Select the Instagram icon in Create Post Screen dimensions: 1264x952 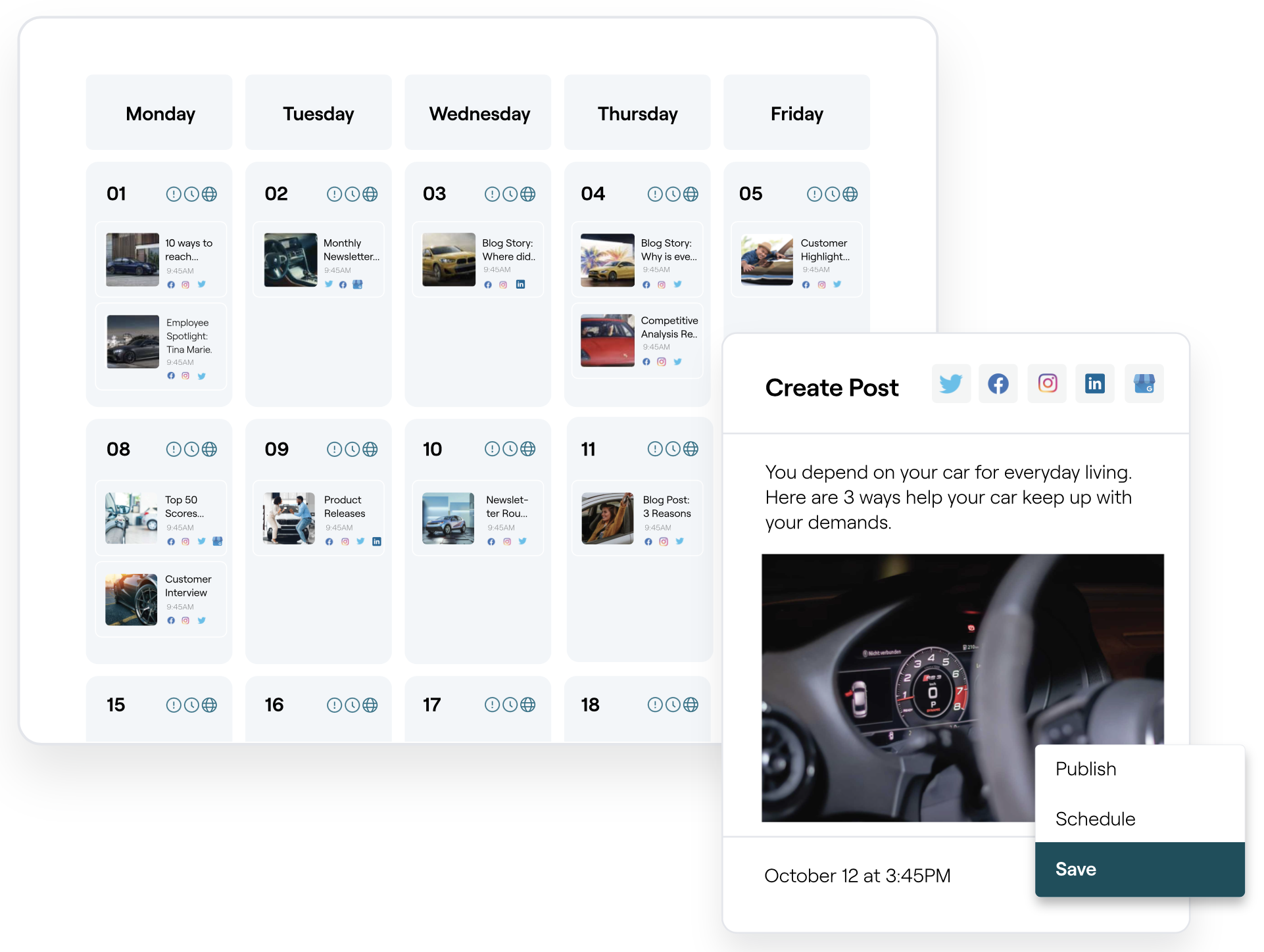(1047, 383)
